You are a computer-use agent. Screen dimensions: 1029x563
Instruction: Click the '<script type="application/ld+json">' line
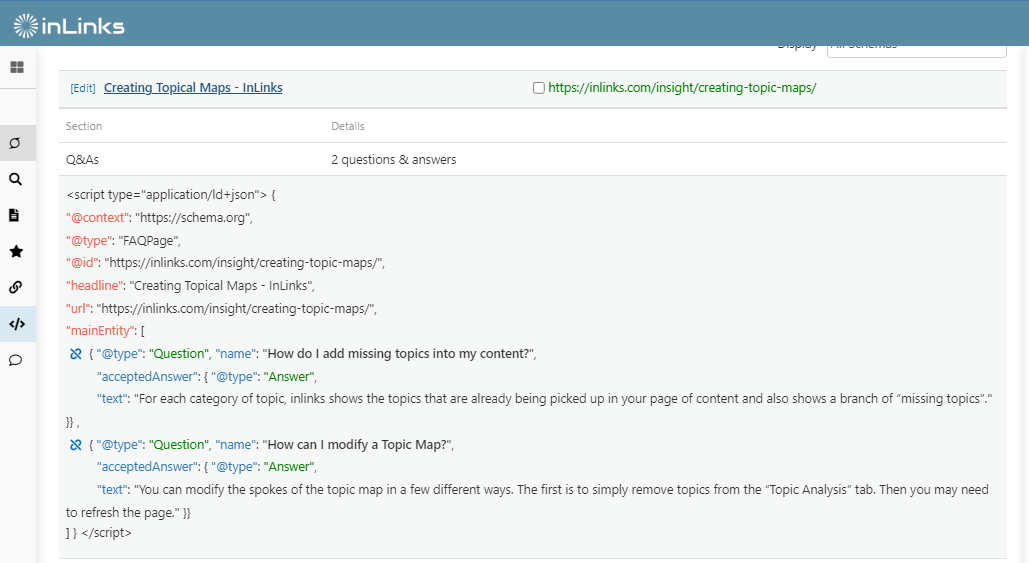point(171,195)
